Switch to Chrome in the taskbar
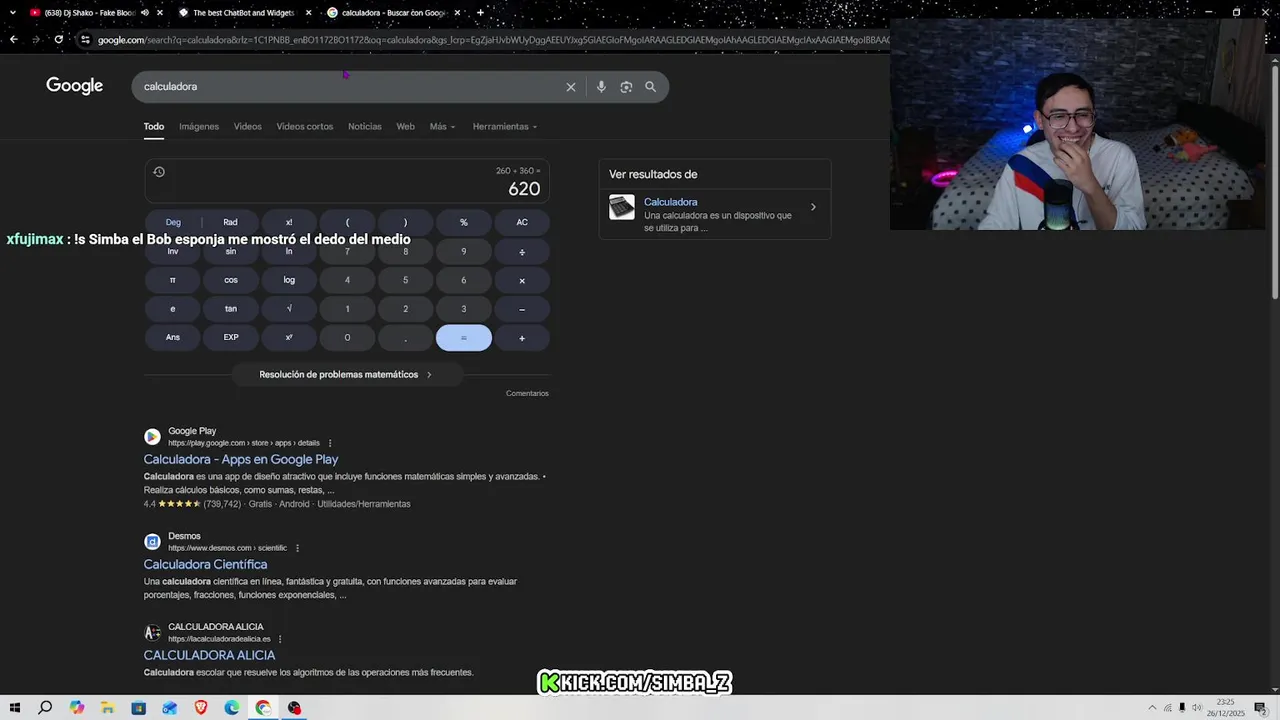The width and height of the screenshot is (1280, 720). 263,708
